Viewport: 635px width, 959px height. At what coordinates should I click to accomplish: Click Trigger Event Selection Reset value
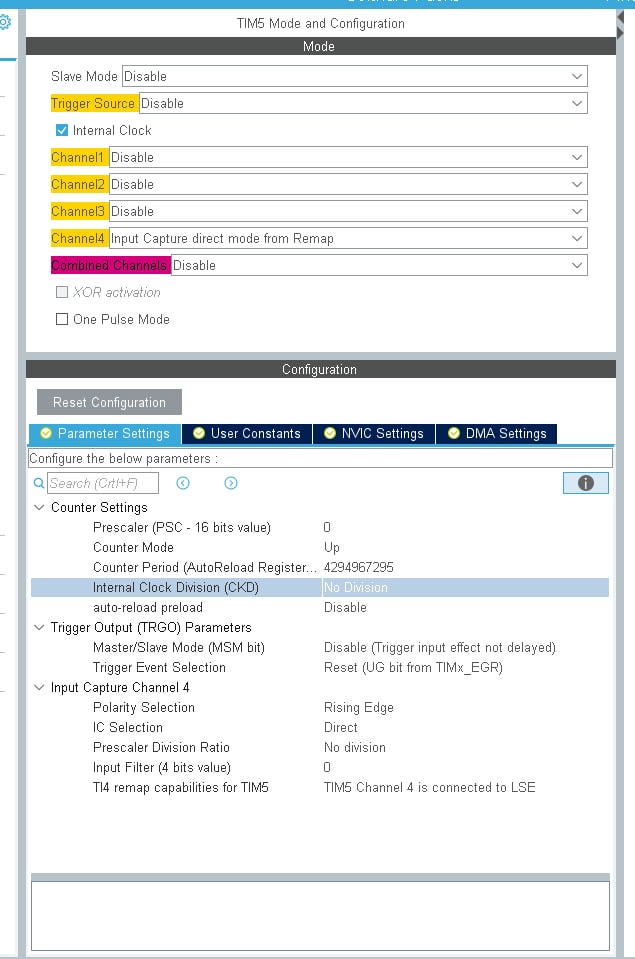tap(413, 668)
